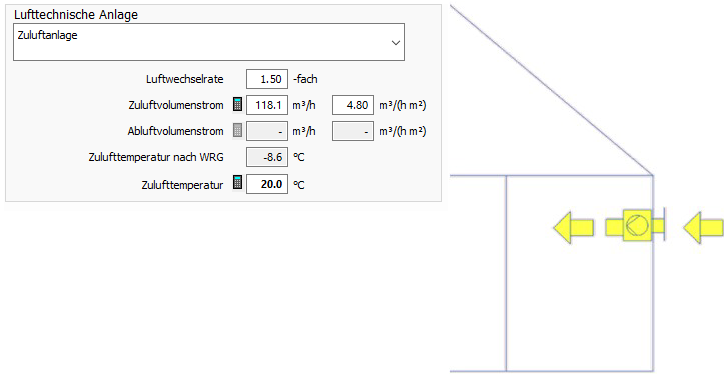This screenshot has height=374, width=724.
Task: Click the disabled Abluft m³/(h m²) field
Action: pyautogui.click(x=353, y=131)
